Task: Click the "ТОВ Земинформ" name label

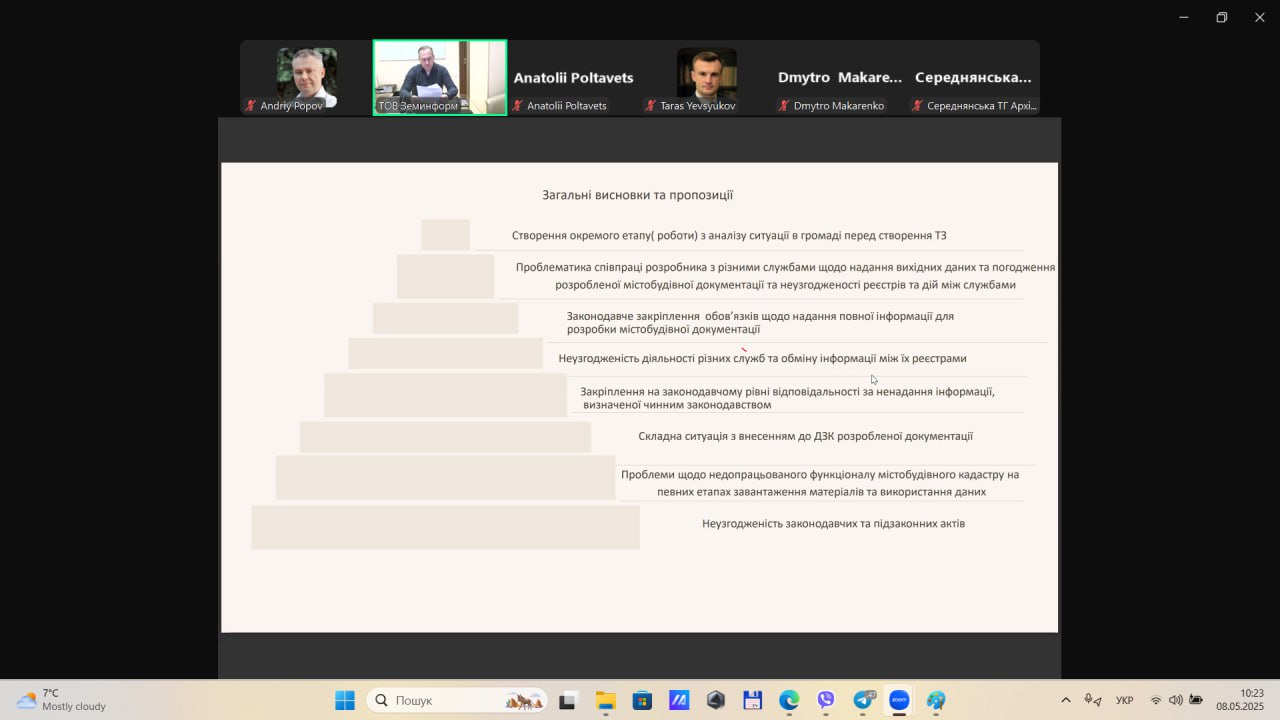Action: (418, 106)
